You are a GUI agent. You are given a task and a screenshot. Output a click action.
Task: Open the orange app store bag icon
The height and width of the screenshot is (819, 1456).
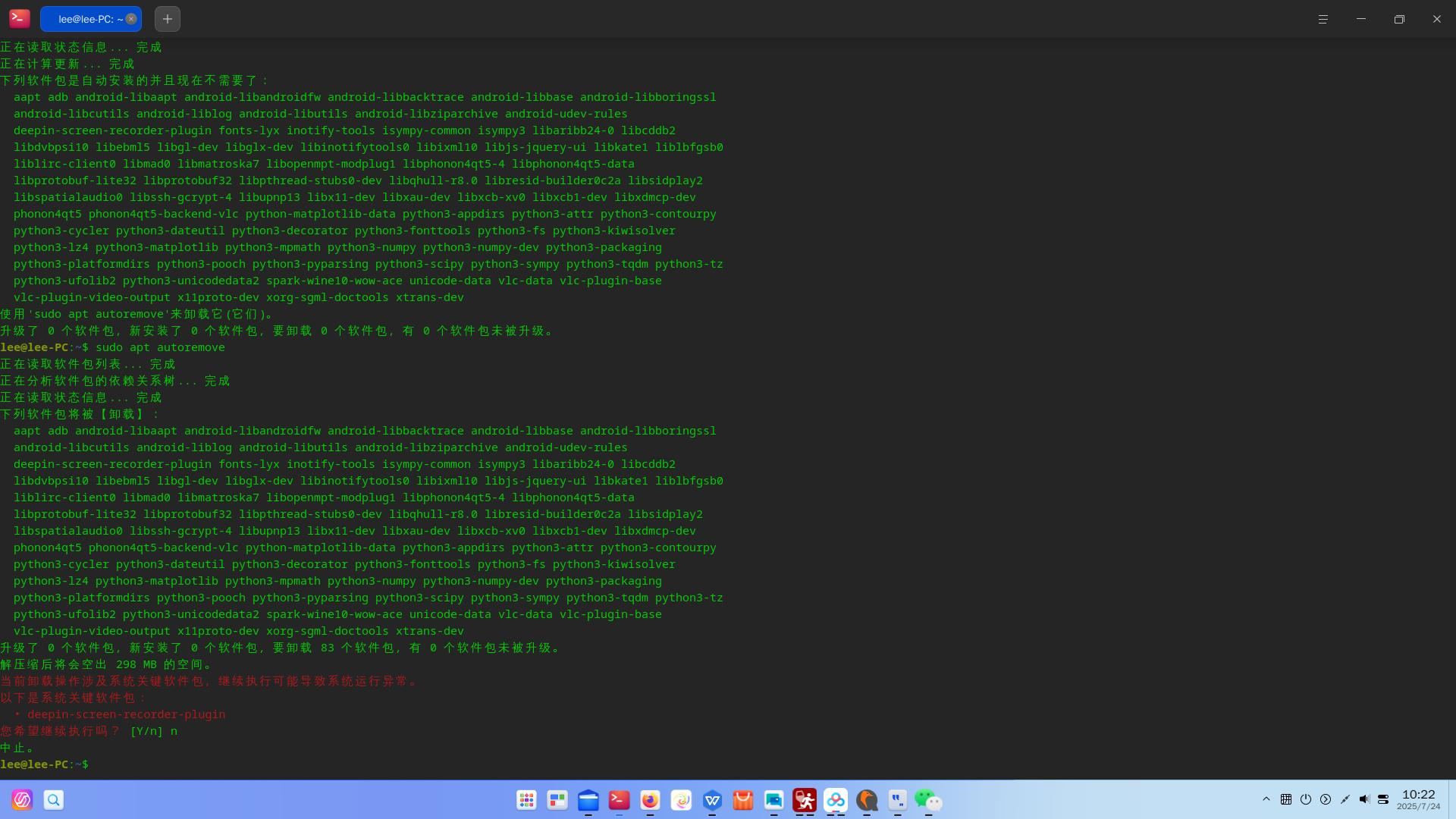pos(743,800)
